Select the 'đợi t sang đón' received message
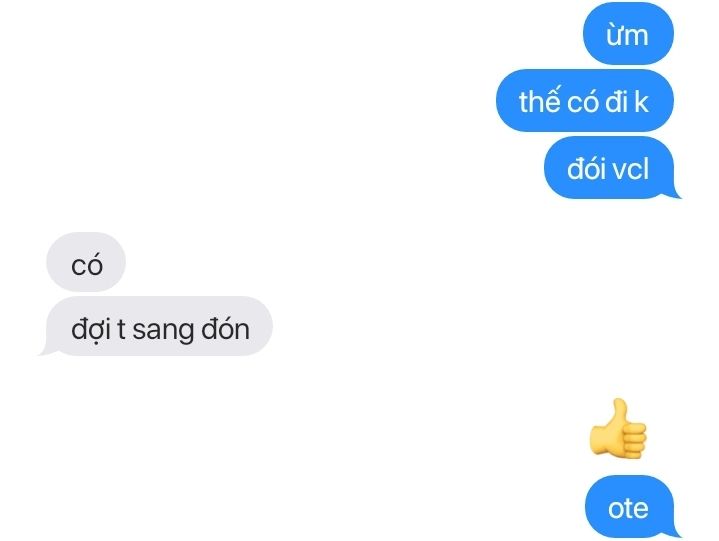Viewport: 719px width, 541px height. pyautogui.click(x=157, y=326)
